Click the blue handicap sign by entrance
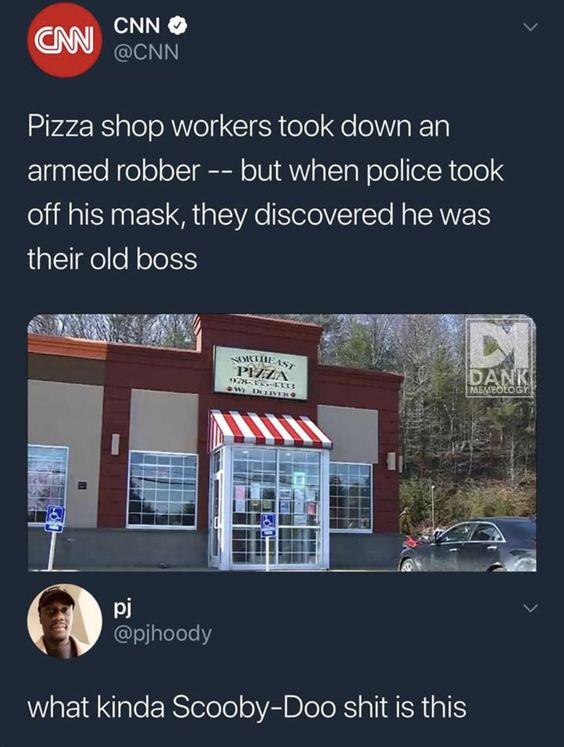This screenshot has height=747, width=564. (x=268, y=525)
